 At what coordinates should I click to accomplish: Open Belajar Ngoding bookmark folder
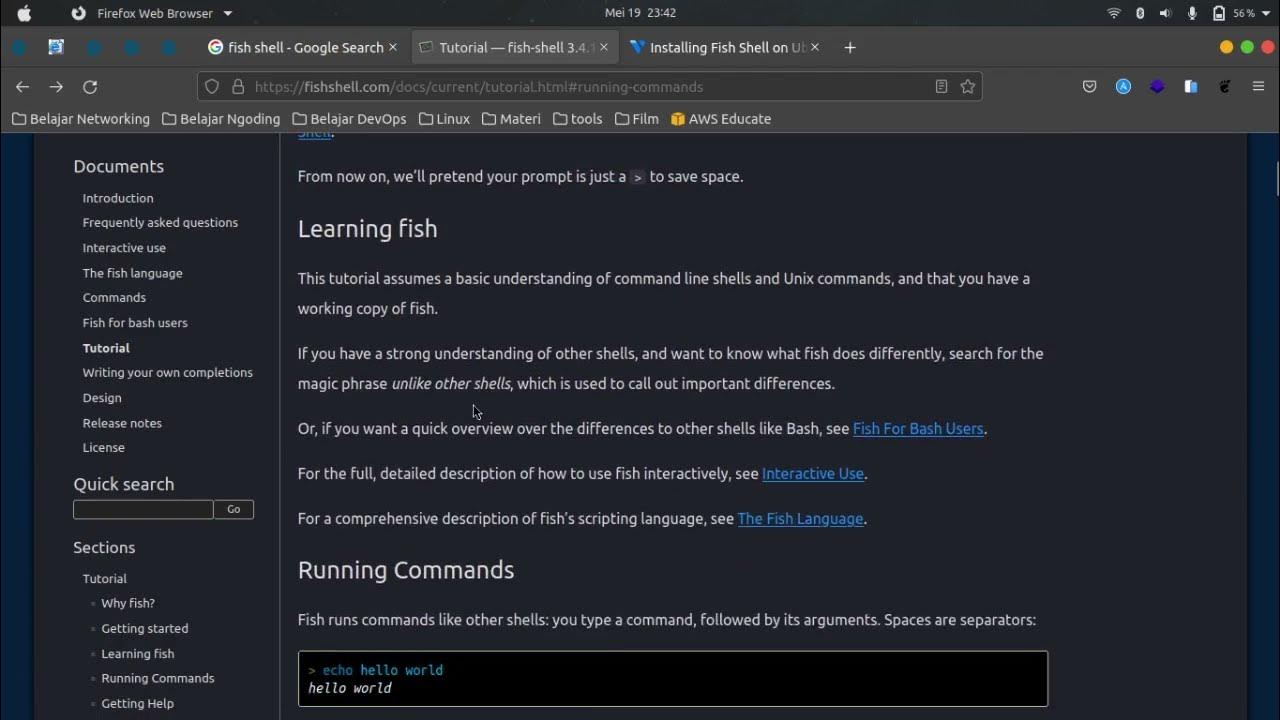pyautogui.click(x=221, y=119)
